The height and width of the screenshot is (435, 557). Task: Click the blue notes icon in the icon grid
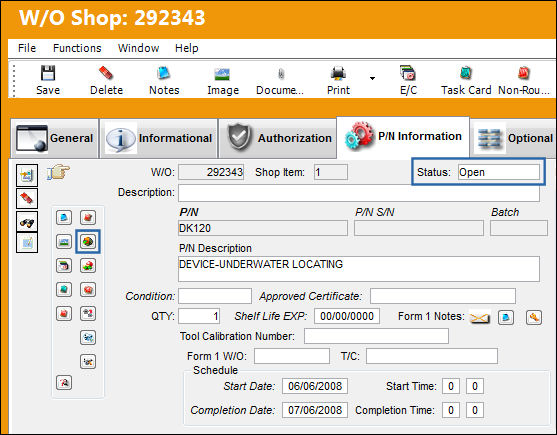tap(64, 217)
